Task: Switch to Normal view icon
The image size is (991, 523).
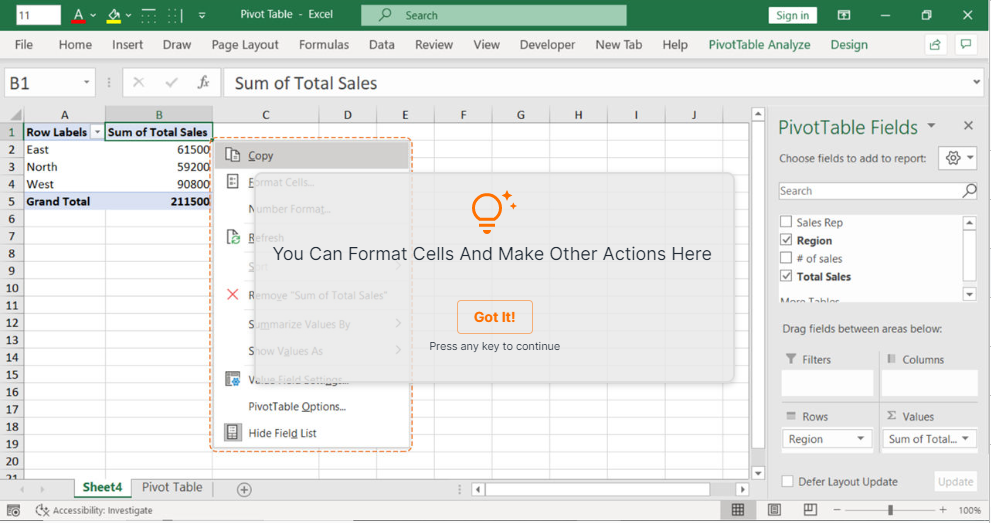Action: pos(738,510)
